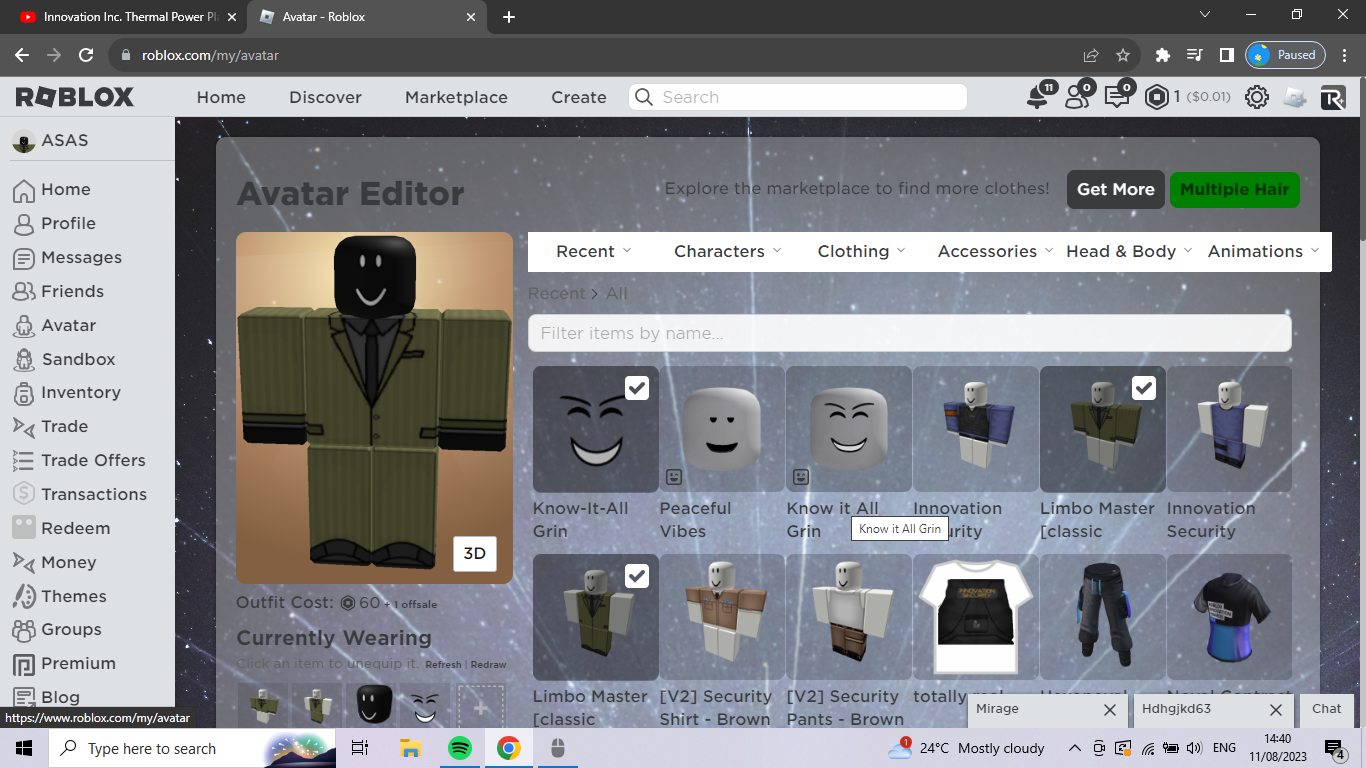This screenshot has height=768, width=1366.
Task: Open Marketplace in top nav
Action: point(456,97)
